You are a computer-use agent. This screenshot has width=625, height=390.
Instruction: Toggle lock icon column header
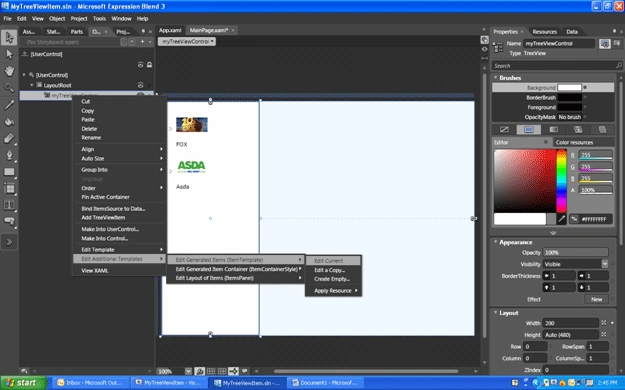pyautogui.click(x=149, y=65)
